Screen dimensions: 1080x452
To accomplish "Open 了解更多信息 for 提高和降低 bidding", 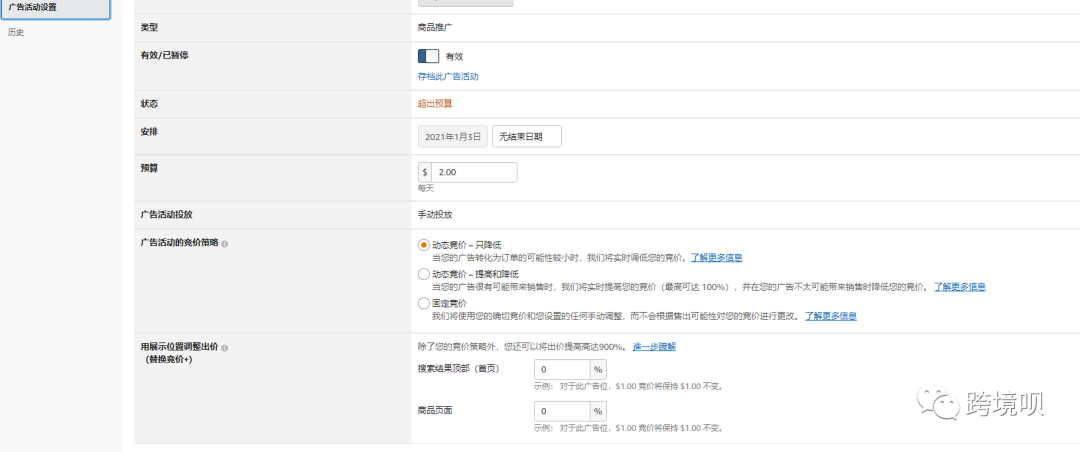I will [x=960, y=287].
